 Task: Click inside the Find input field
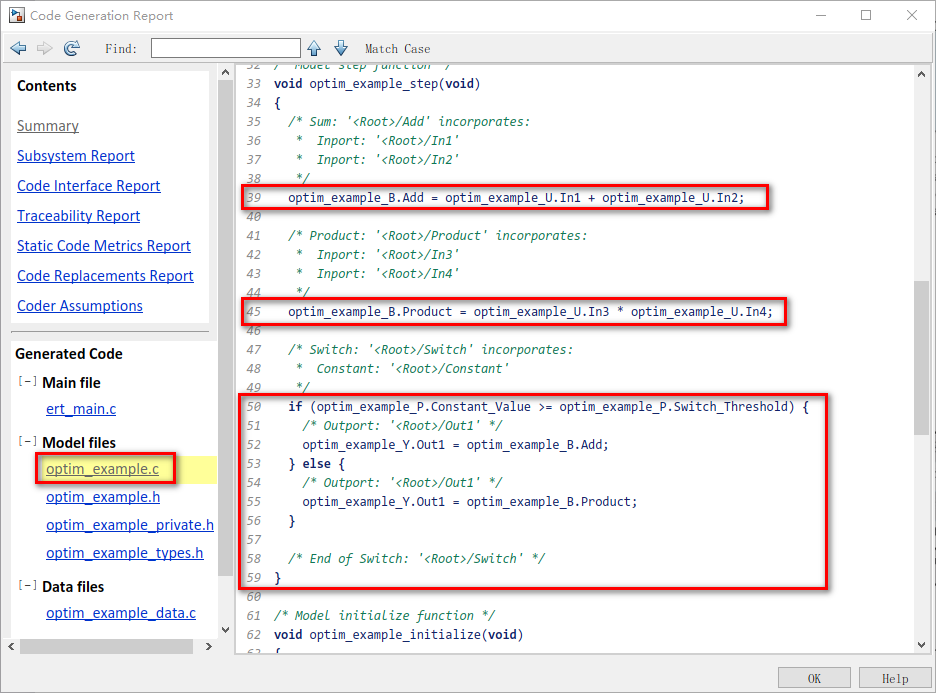[225, 47]
